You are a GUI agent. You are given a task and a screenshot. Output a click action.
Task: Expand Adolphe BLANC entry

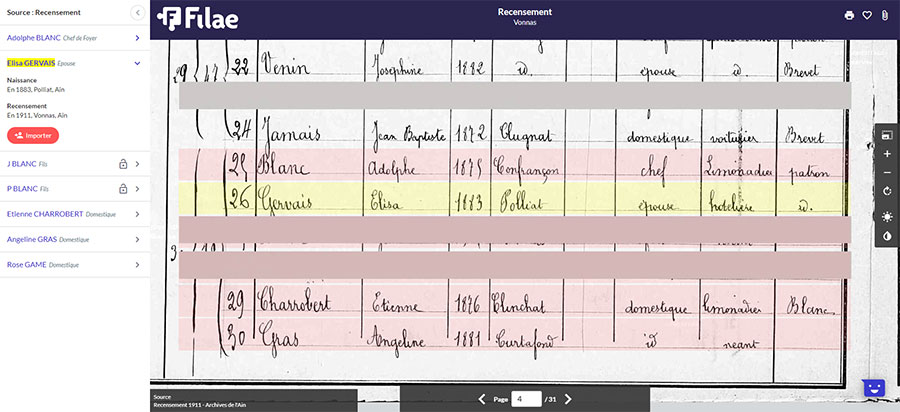point(137,38)
